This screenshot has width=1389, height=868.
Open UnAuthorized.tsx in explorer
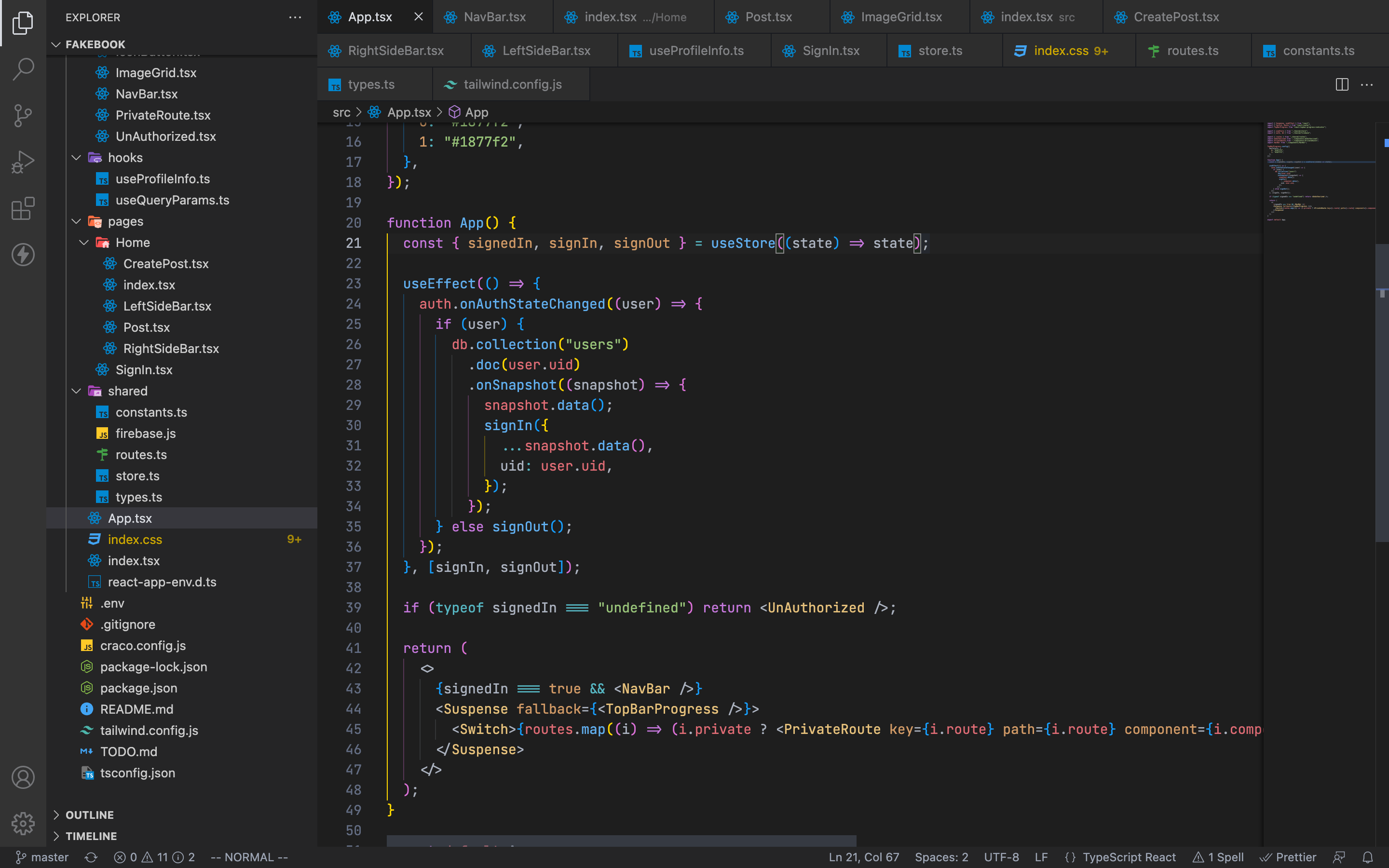[x=181, y=136]
